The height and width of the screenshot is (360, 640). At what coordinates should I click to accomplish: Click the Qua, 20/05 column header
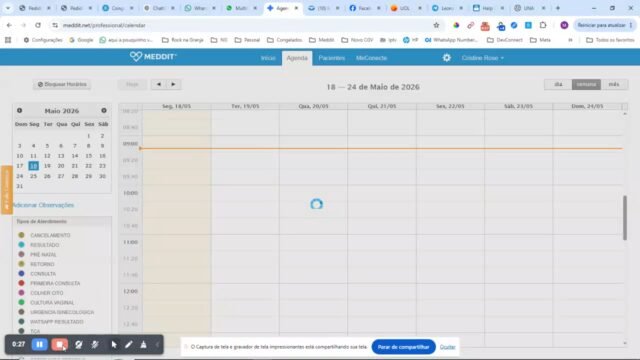[x=313, y=106]
